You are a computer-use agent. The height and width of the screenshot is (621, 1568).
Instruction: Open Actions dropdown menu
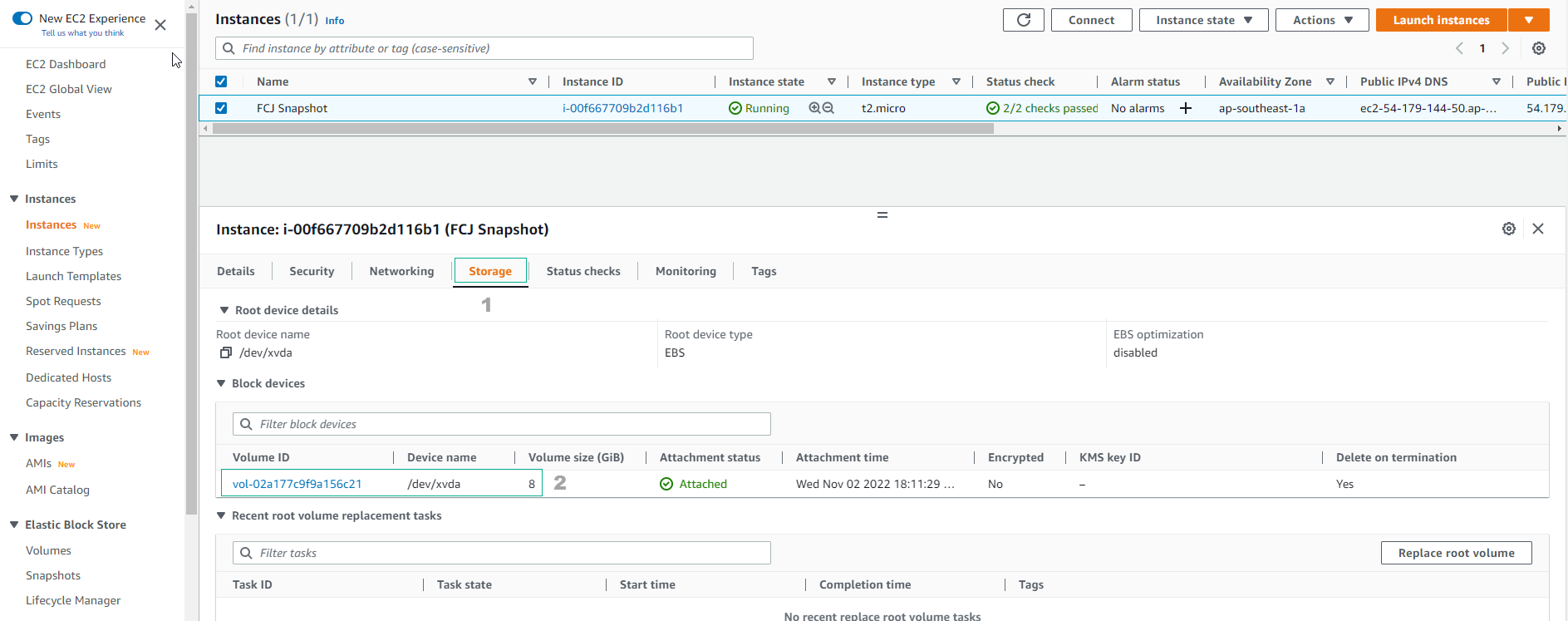1322,20
